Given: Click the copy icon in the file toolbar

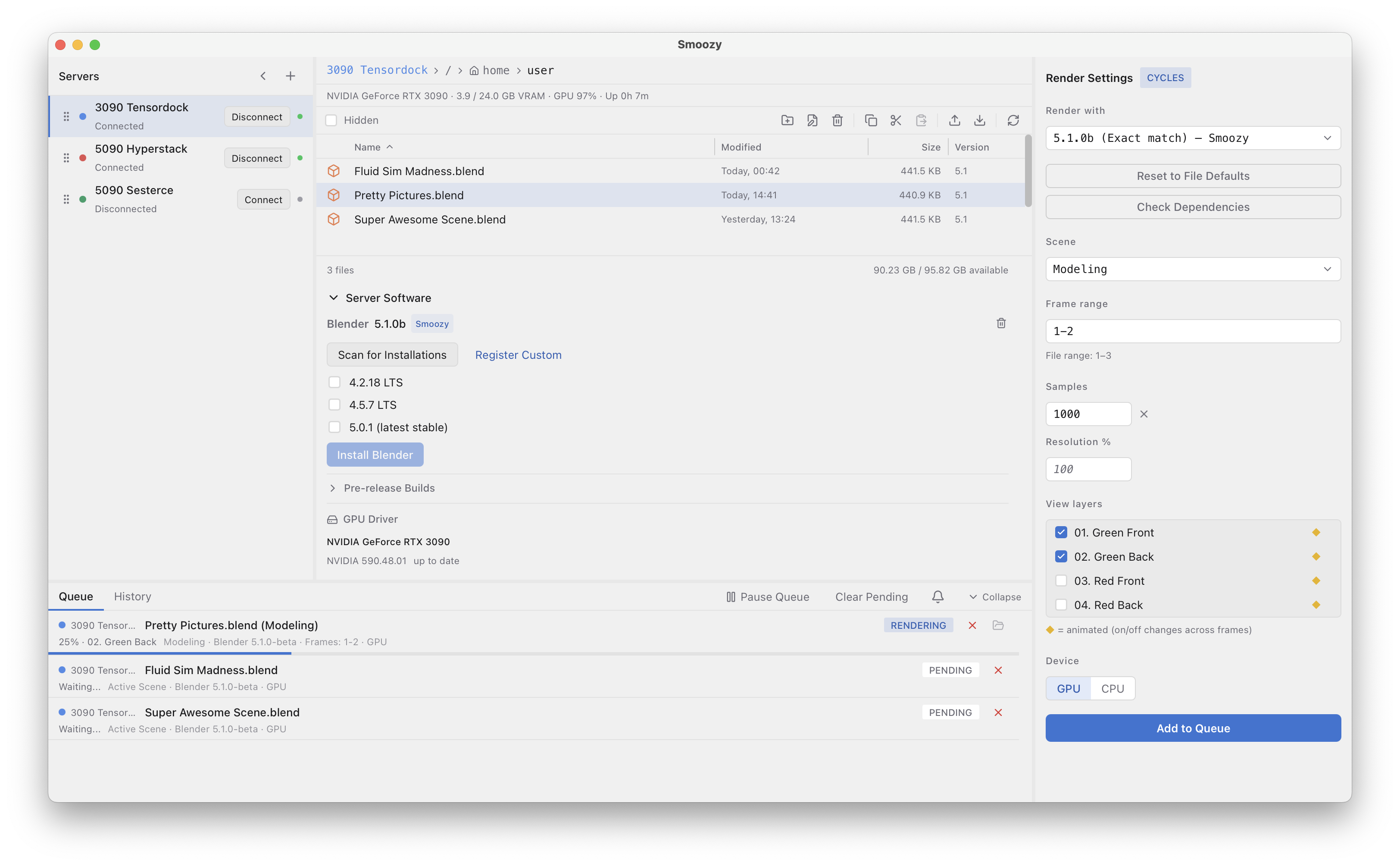Looking at the screenshot, I should coord(871,120).
